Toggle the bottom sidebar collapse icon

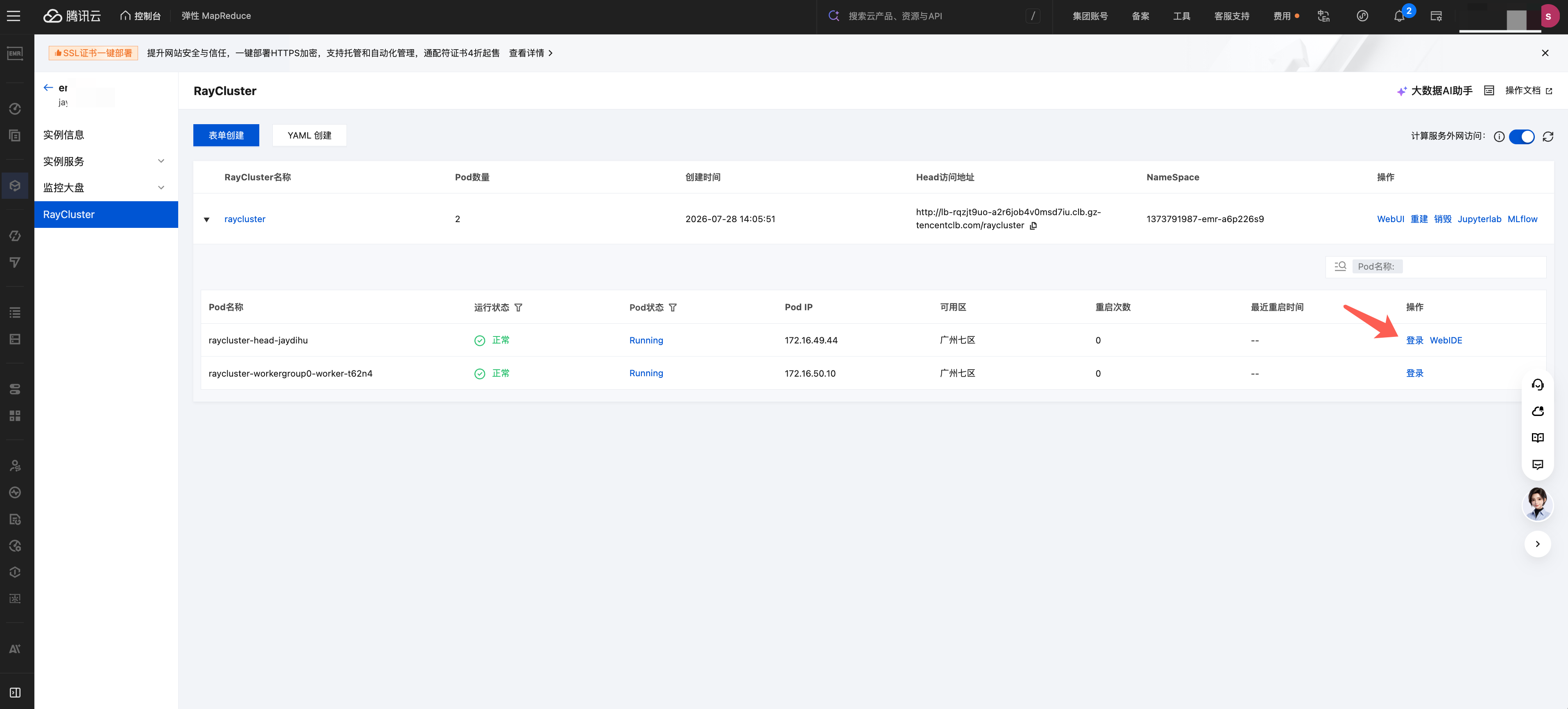pyautogui.click(x=15, y=693)
